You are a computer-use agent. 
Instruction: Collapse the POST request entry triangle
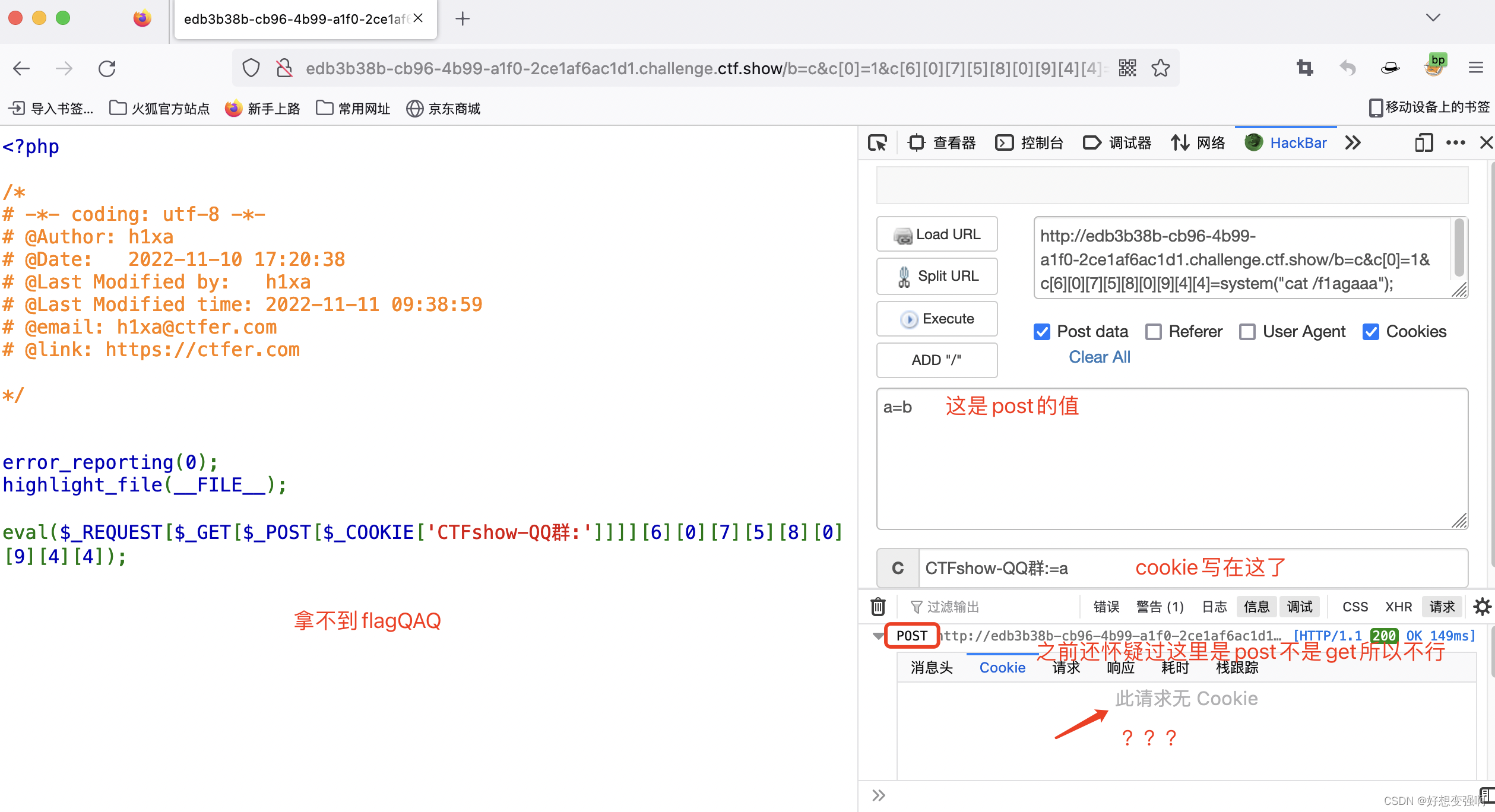(878, 636)
